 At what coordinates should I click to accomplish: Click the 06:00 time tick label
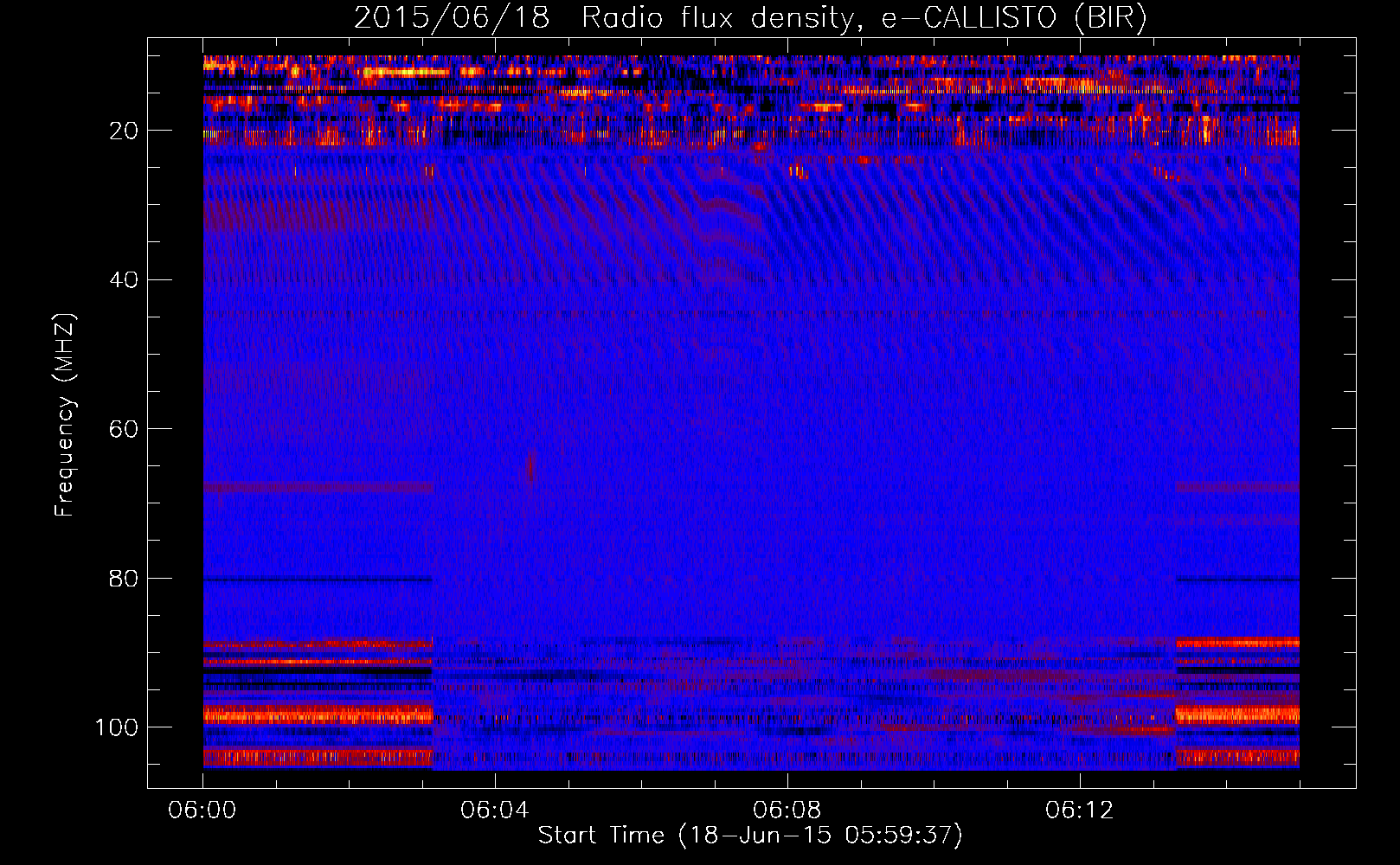click(202, 811)
